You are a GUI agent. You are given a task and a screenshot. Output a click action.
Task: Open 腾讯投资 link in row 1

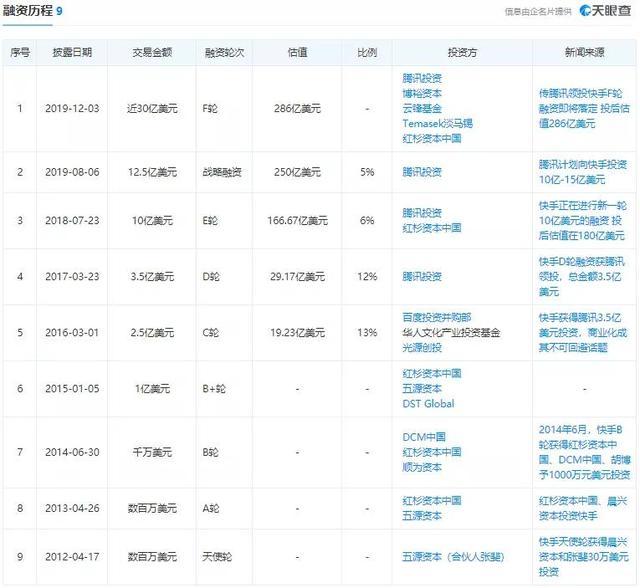tap(422, 78)
